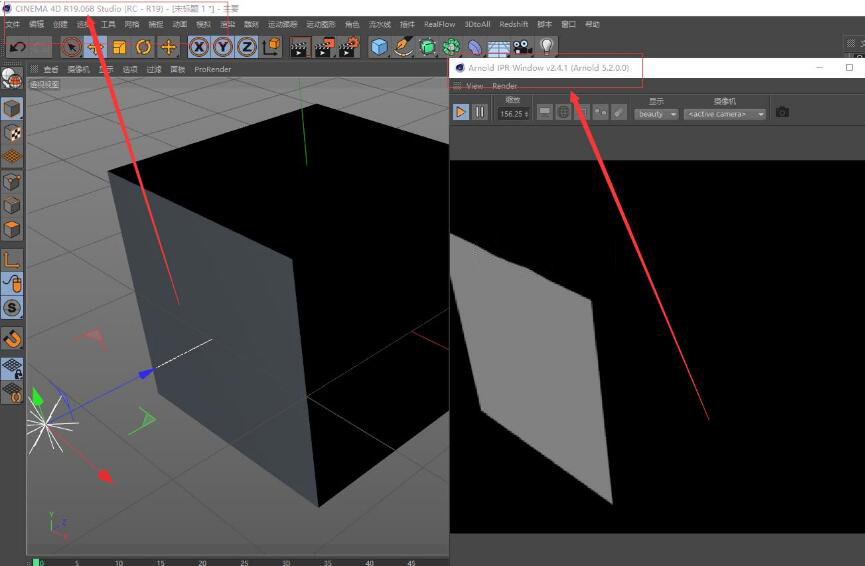The image size is (865, 566).
Task: Click the Arnold IPR window menu grip icon
Action: [457, 86]
